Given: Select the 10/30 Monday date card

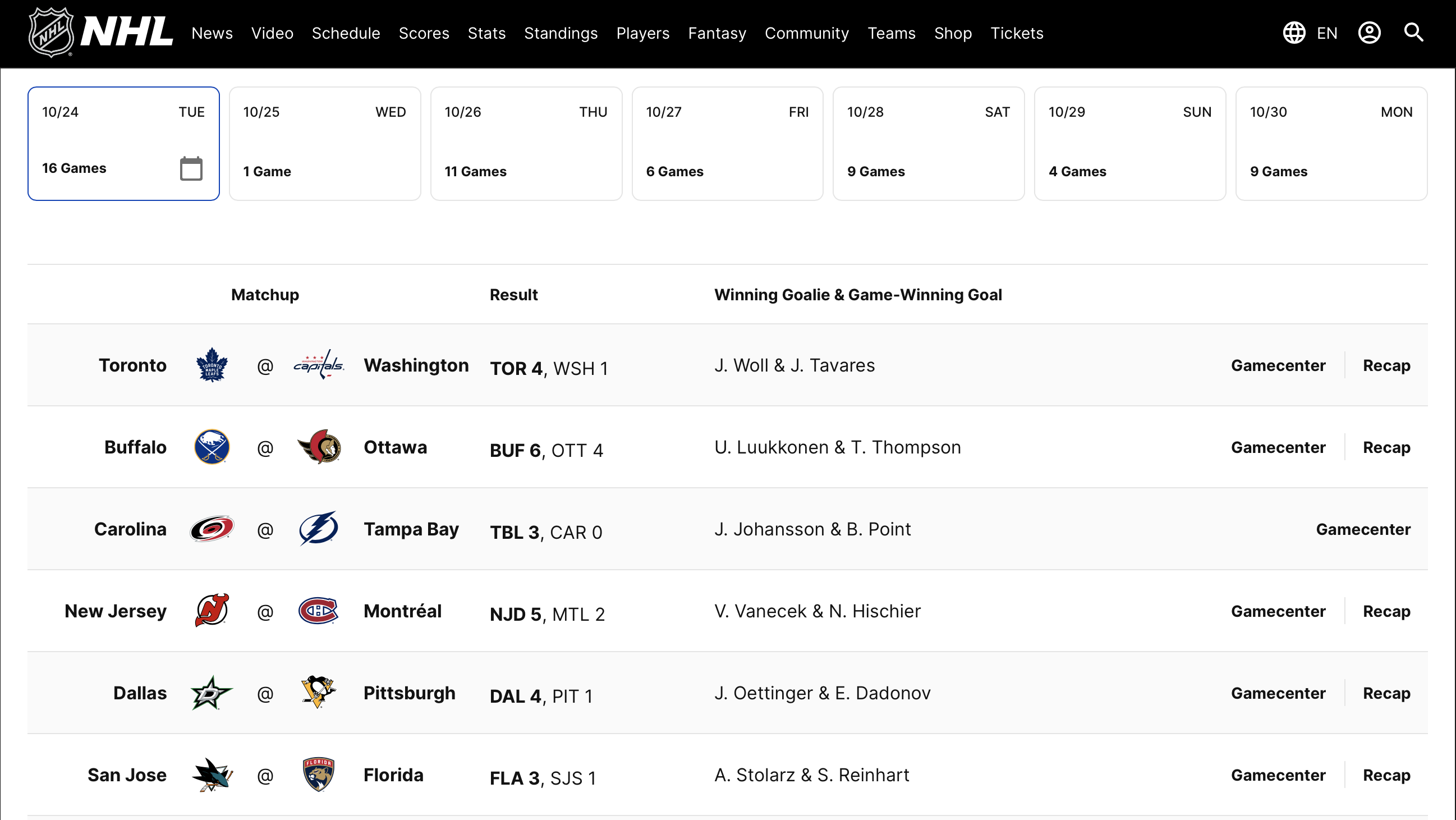Looking at the screenshot, I should pyautogui.click(x=1331, y=143).
